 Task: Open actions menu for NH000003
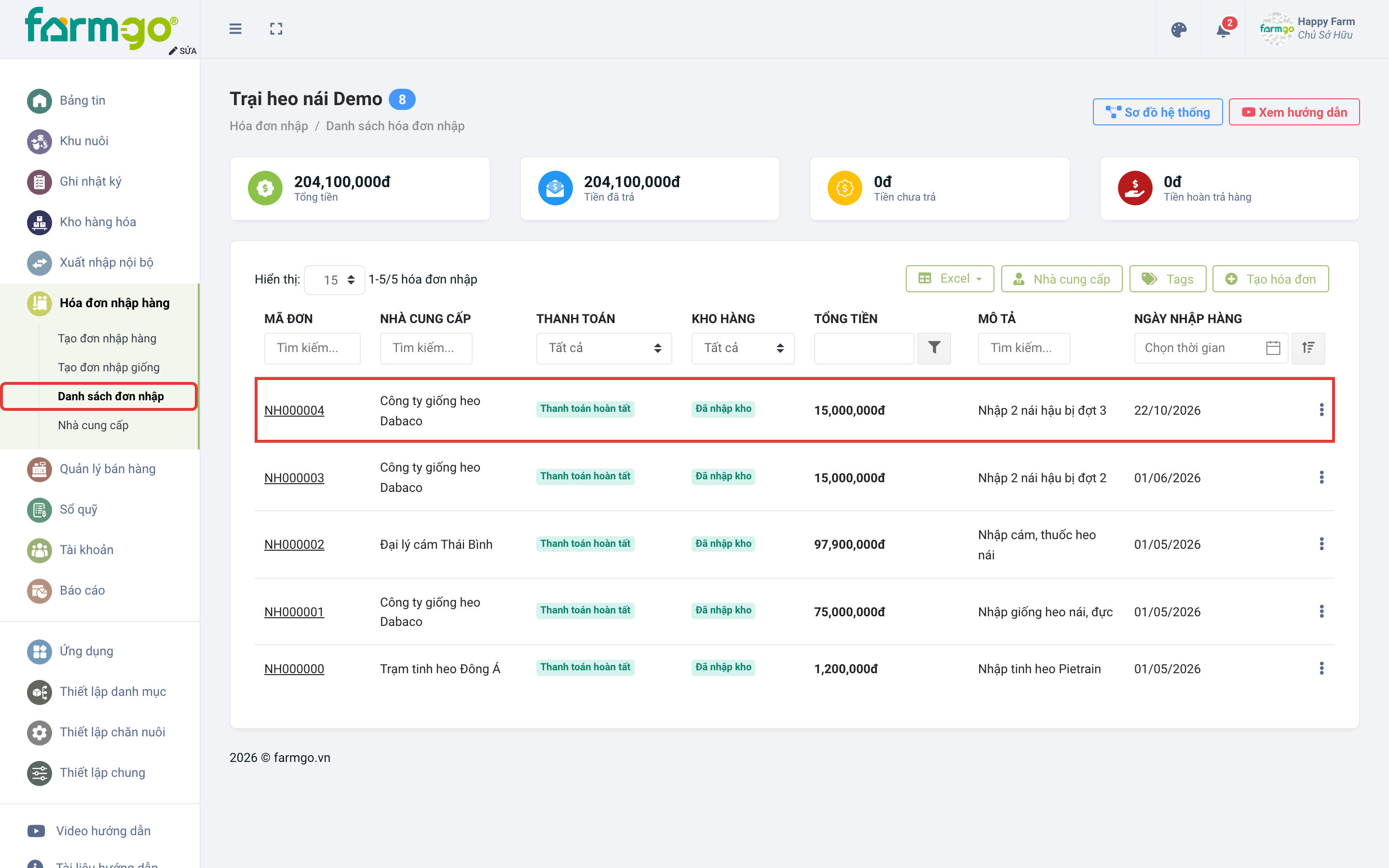pos(1321,477)
